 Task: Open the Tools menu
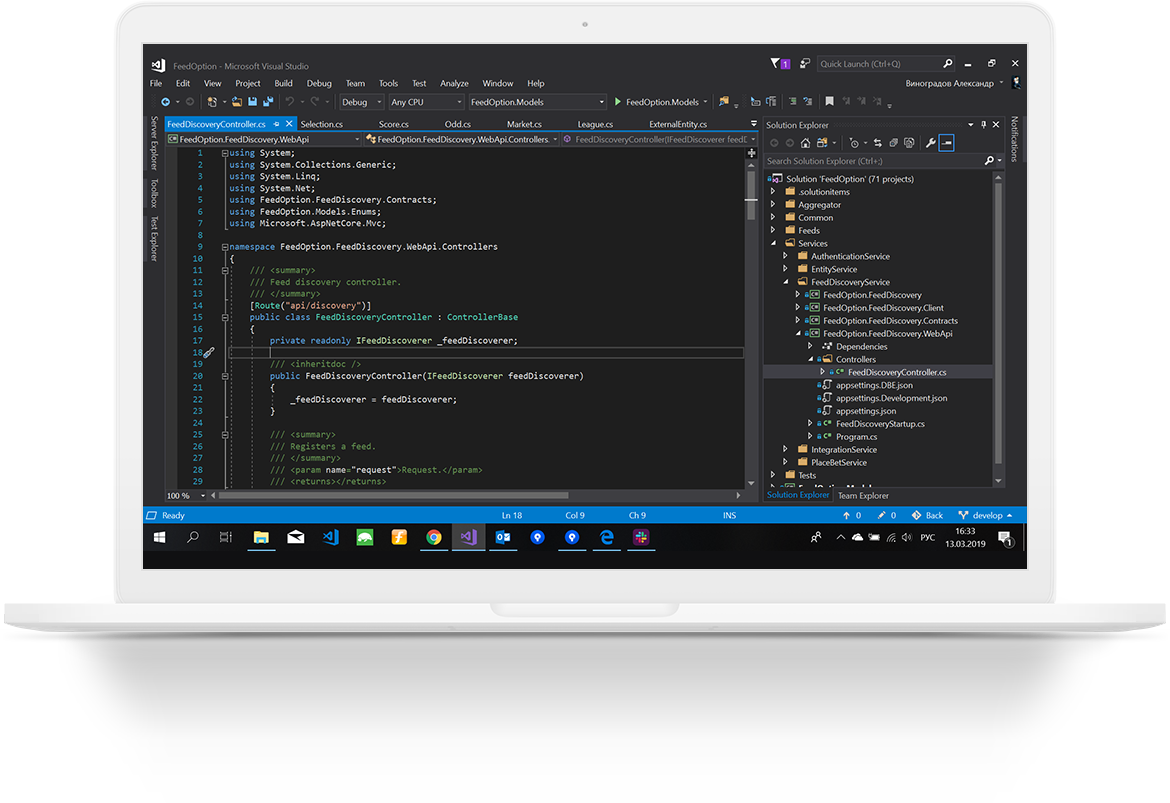point(388,84)
